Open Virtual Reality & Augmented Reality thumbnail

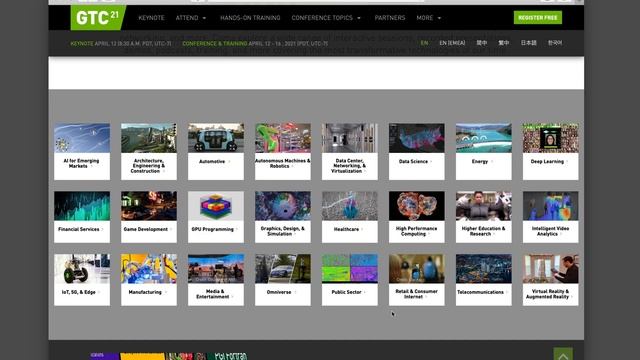[551, 269]
